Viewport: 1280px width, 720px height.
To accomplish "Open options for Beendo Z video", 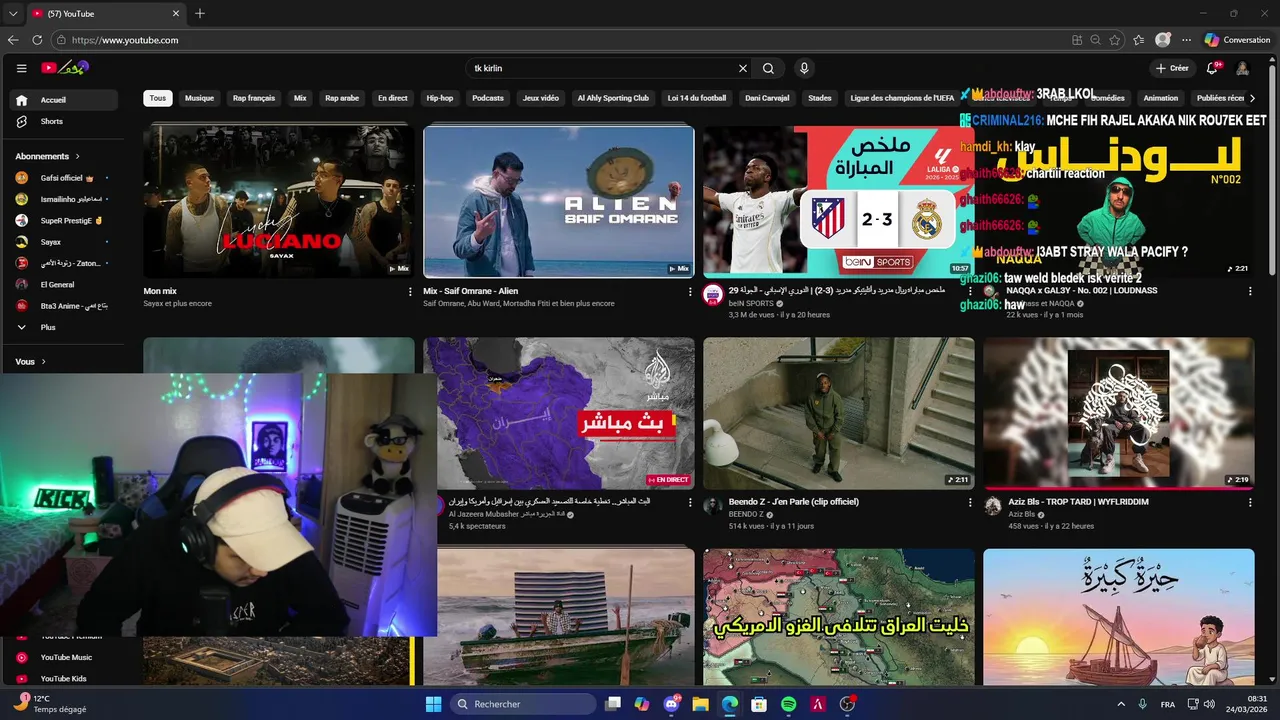I will coord(970,503).
